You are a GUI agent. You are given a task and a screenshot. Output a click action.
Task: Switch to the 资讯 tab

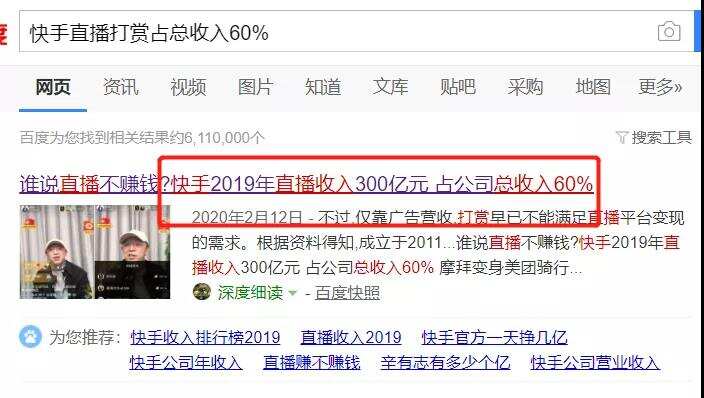click(x=121, y=87)
